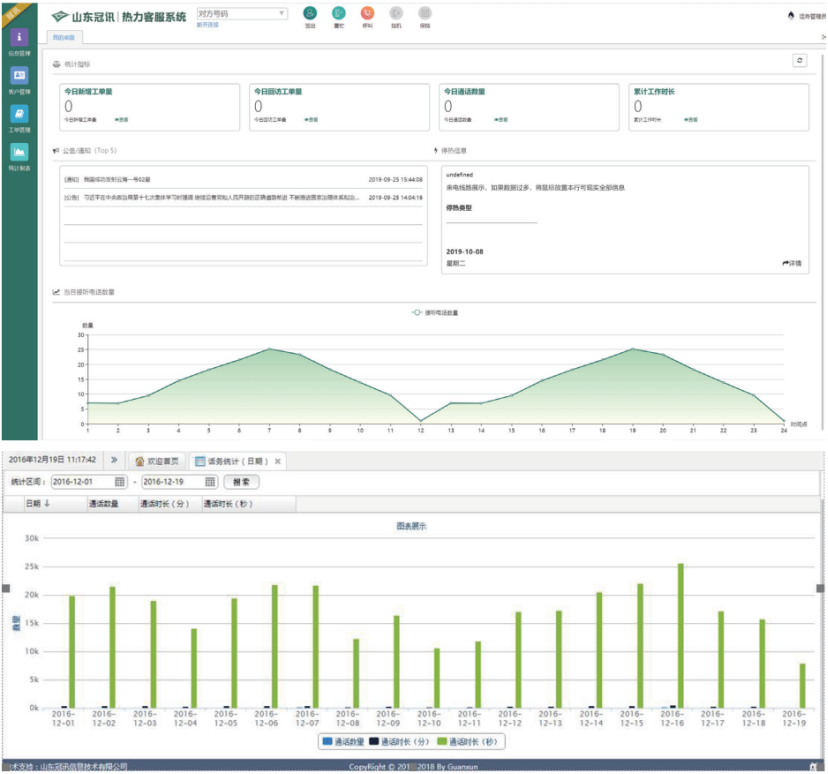Click the grey handle on chart's left edge
828x774 pixels.
(x=6, y=588)
